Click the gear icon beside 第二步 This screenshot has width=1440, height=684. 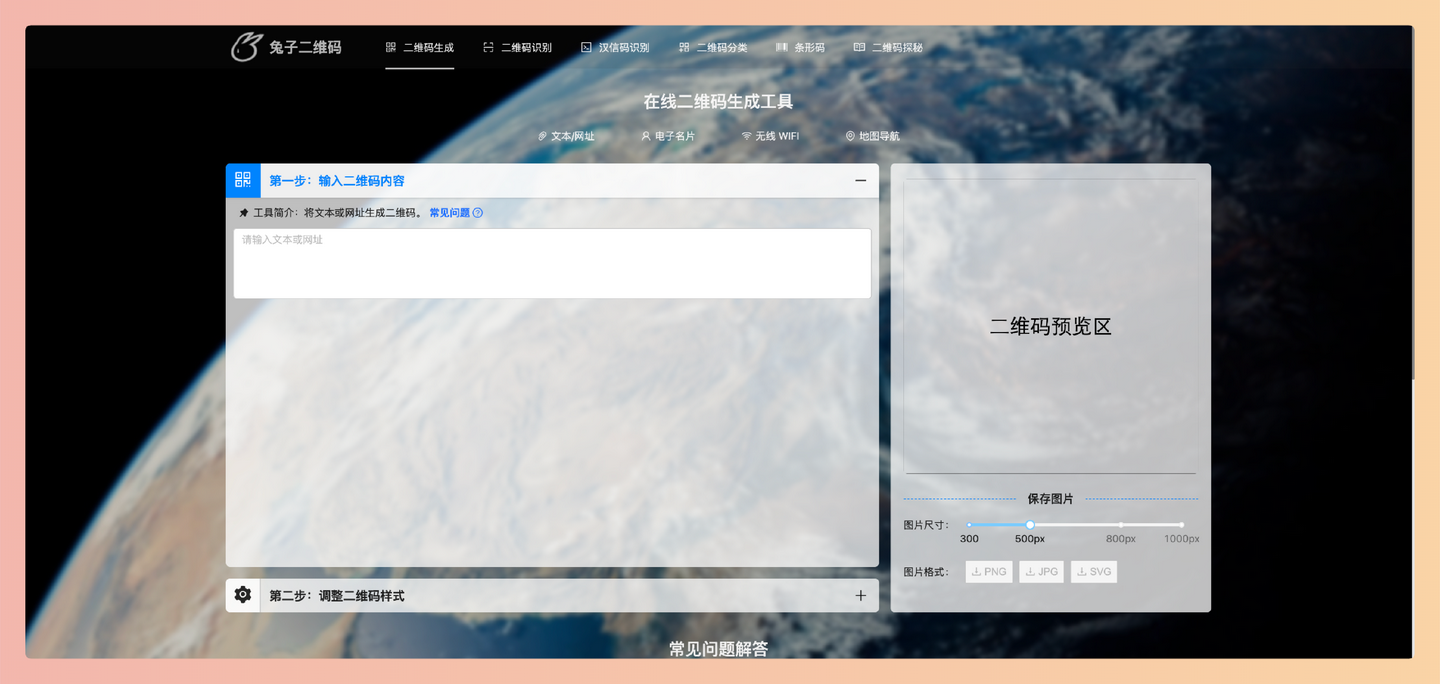pos(242,595)
